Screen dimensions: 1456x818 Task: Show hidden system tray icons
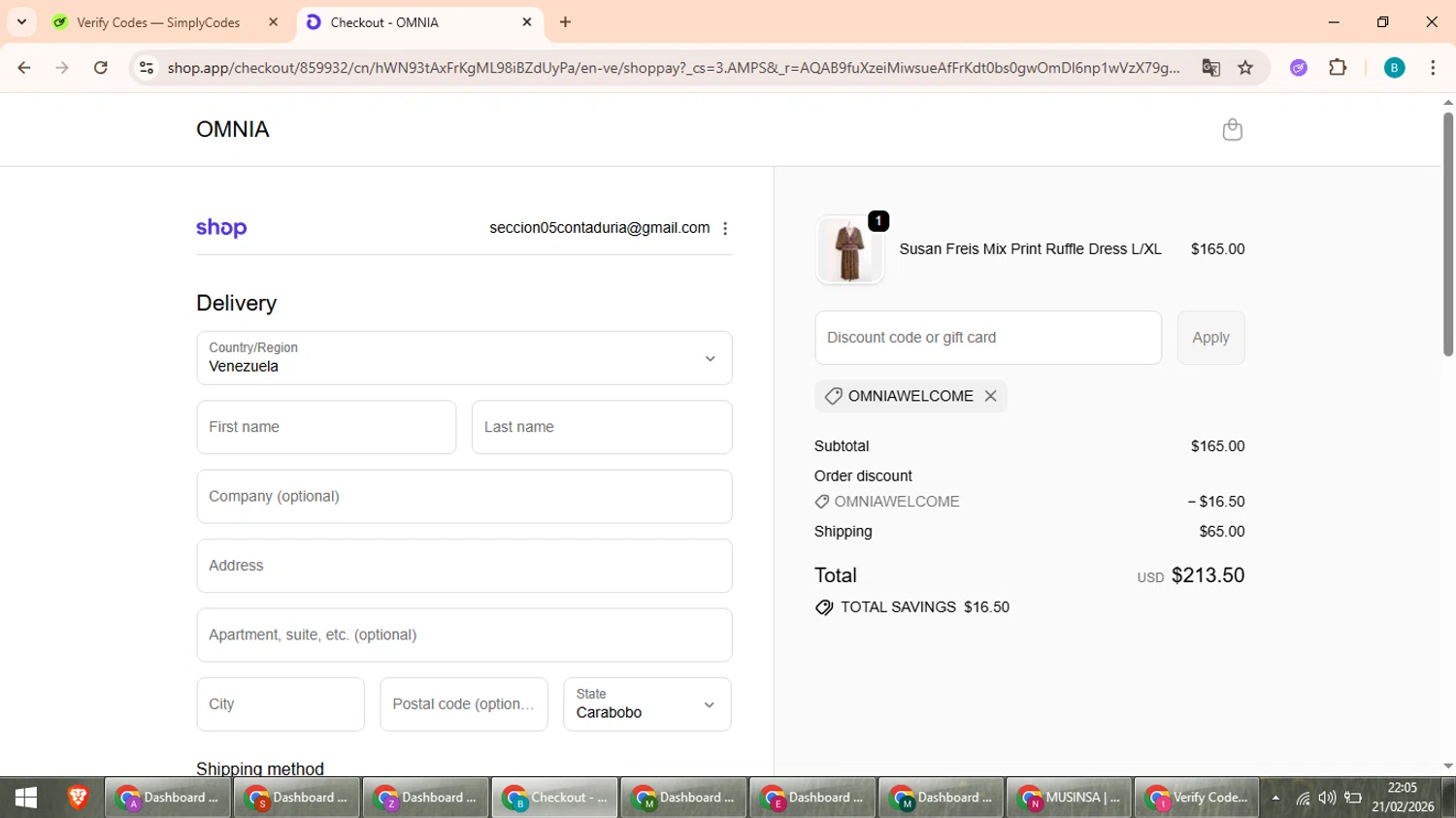click(x=1275, y=799)
